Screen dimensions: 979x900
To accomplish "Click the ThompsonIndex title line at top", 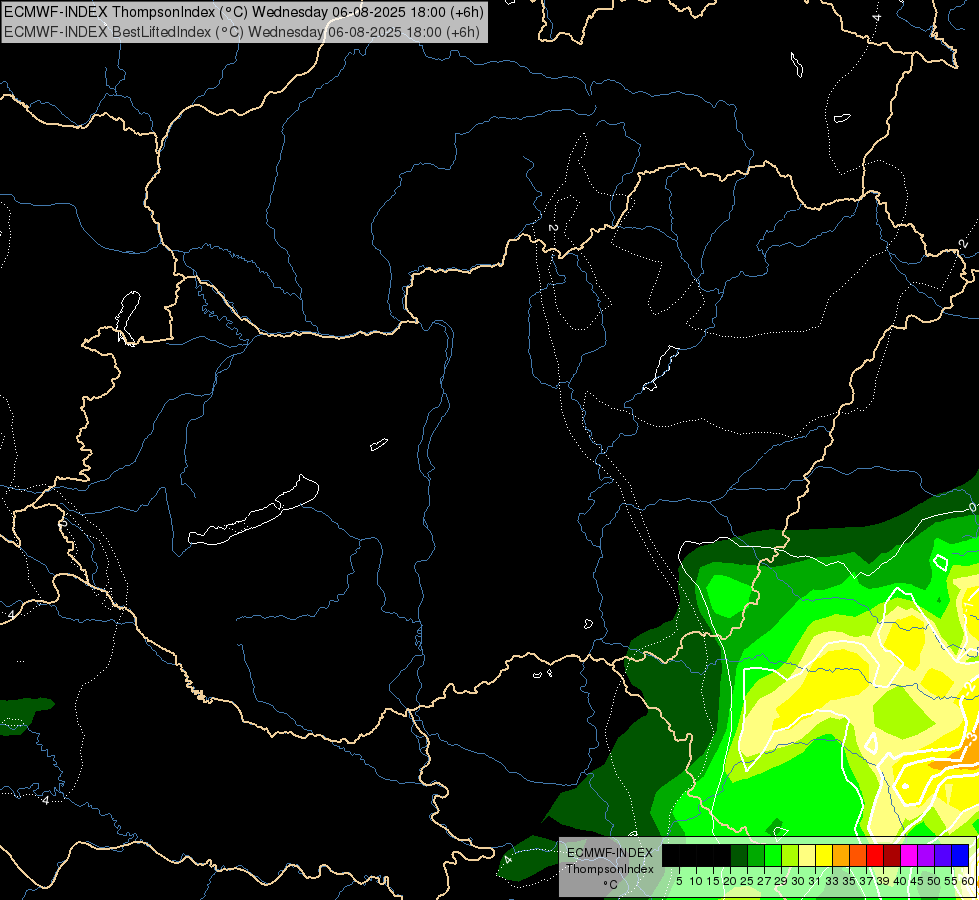I will coord(244,12).
